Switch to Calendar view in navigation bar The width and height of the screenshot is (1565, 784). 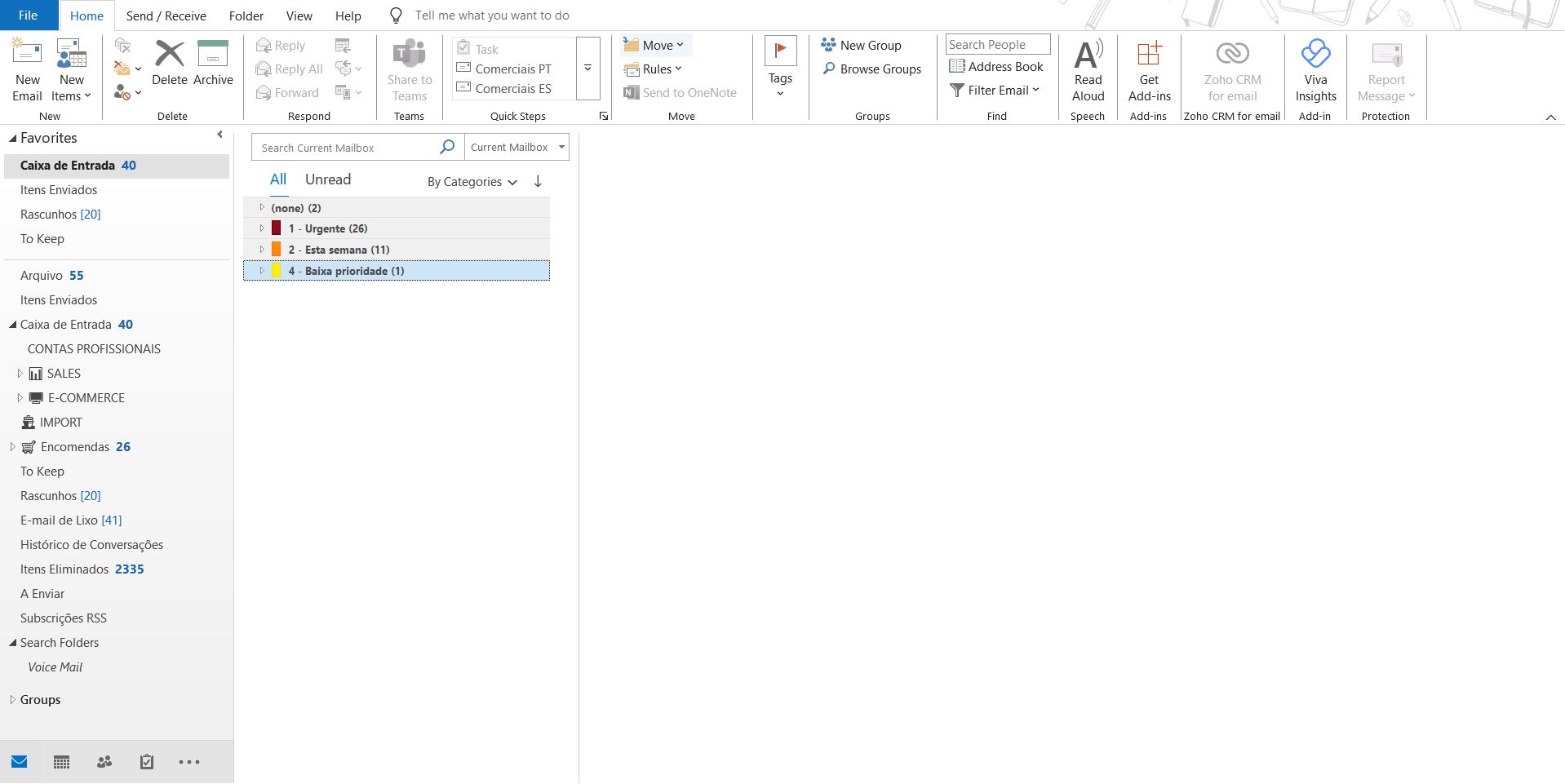pos(61,762)
